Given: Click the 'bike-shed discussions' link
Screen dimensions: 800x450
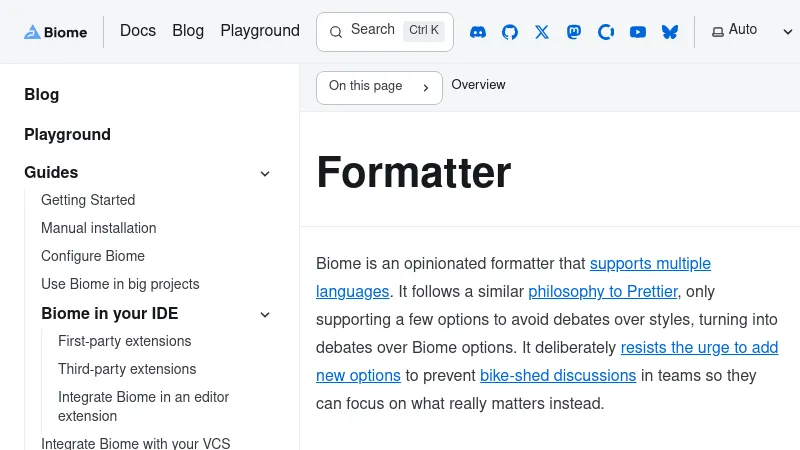Looking at the screenshot, I should [x=558, y=376].
